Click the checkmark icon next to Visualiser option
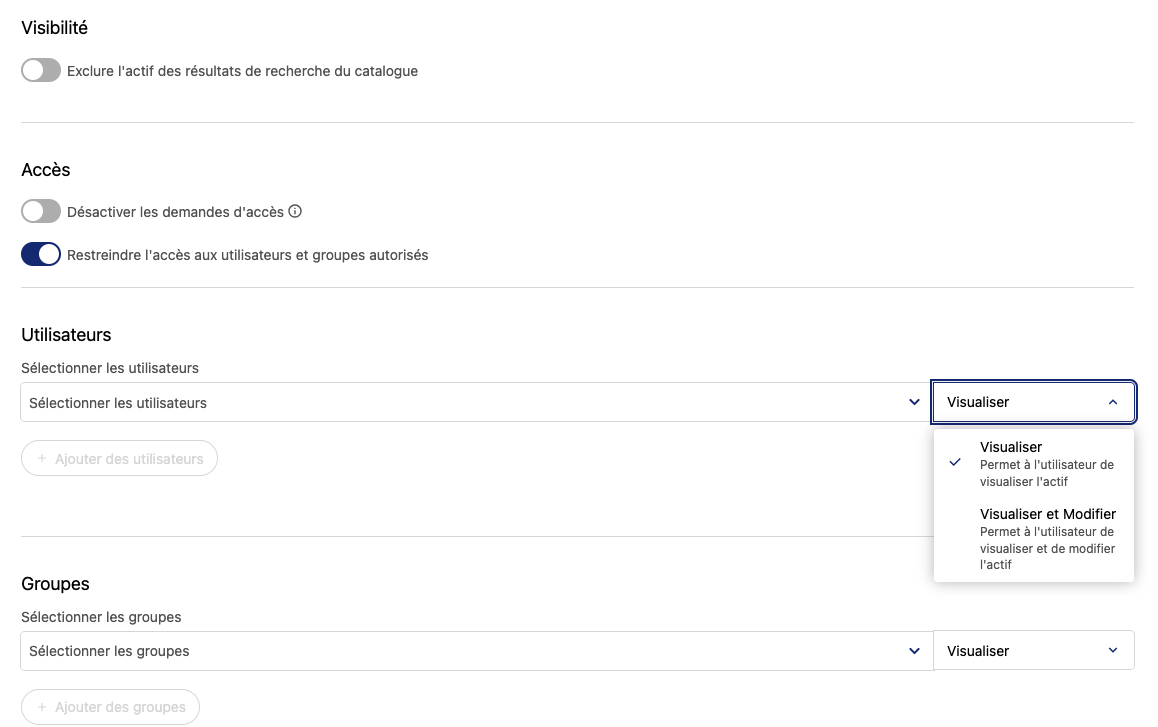Image resolution: width=1158 pixels, height=727 pixels. click(955, 462)
